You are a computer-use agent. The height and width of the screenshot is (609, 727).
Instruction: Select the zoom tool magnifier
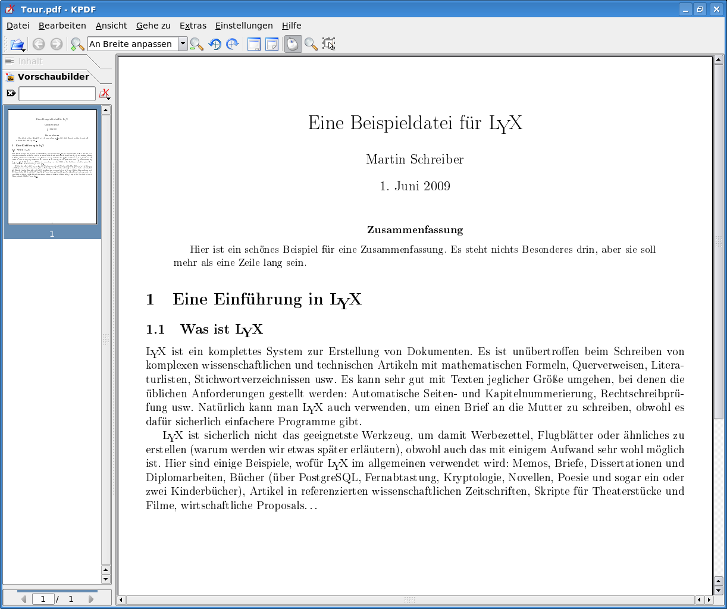pos(311,44)
